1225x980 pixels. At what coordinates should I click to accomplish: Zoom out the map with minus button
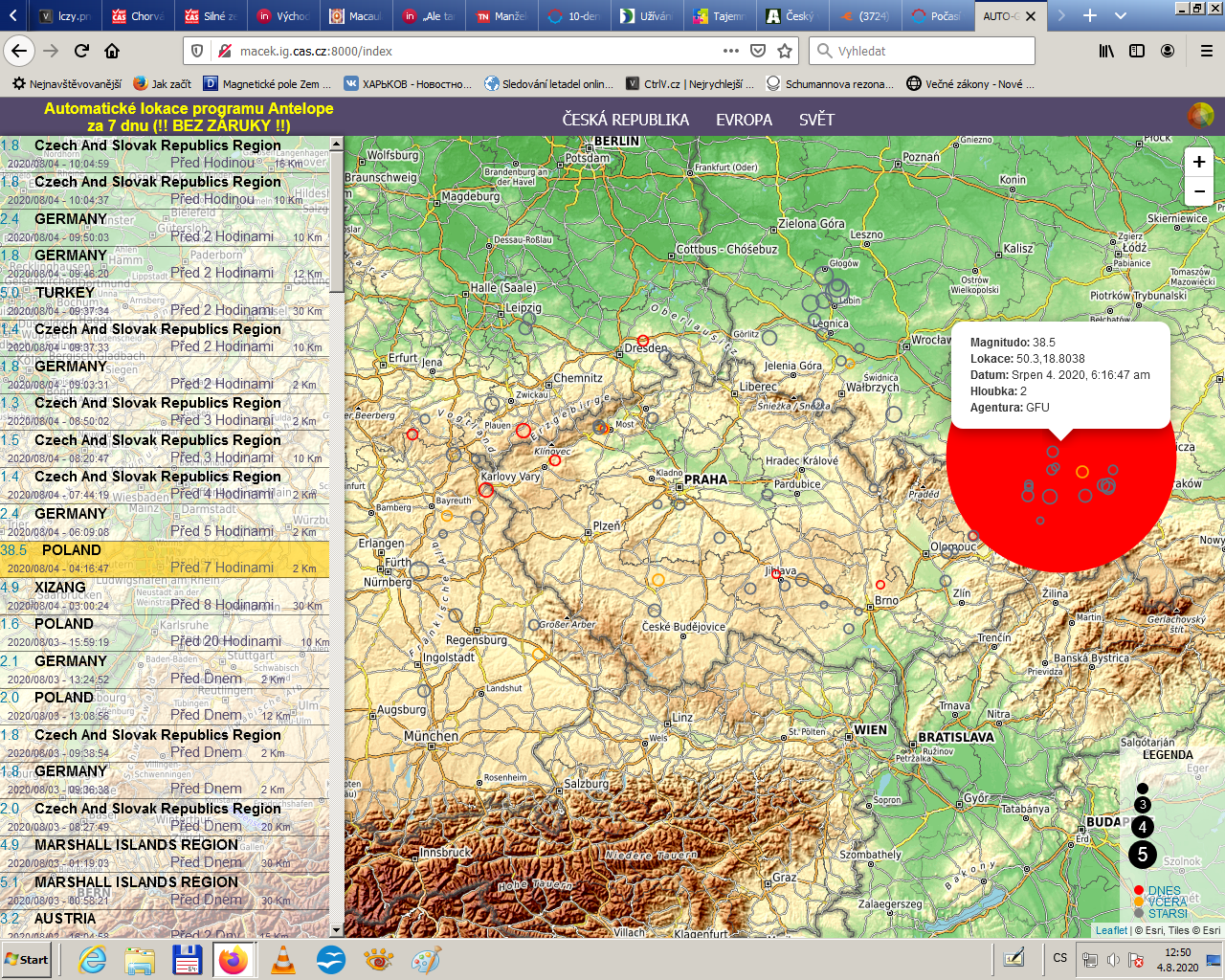[1198, 191]
